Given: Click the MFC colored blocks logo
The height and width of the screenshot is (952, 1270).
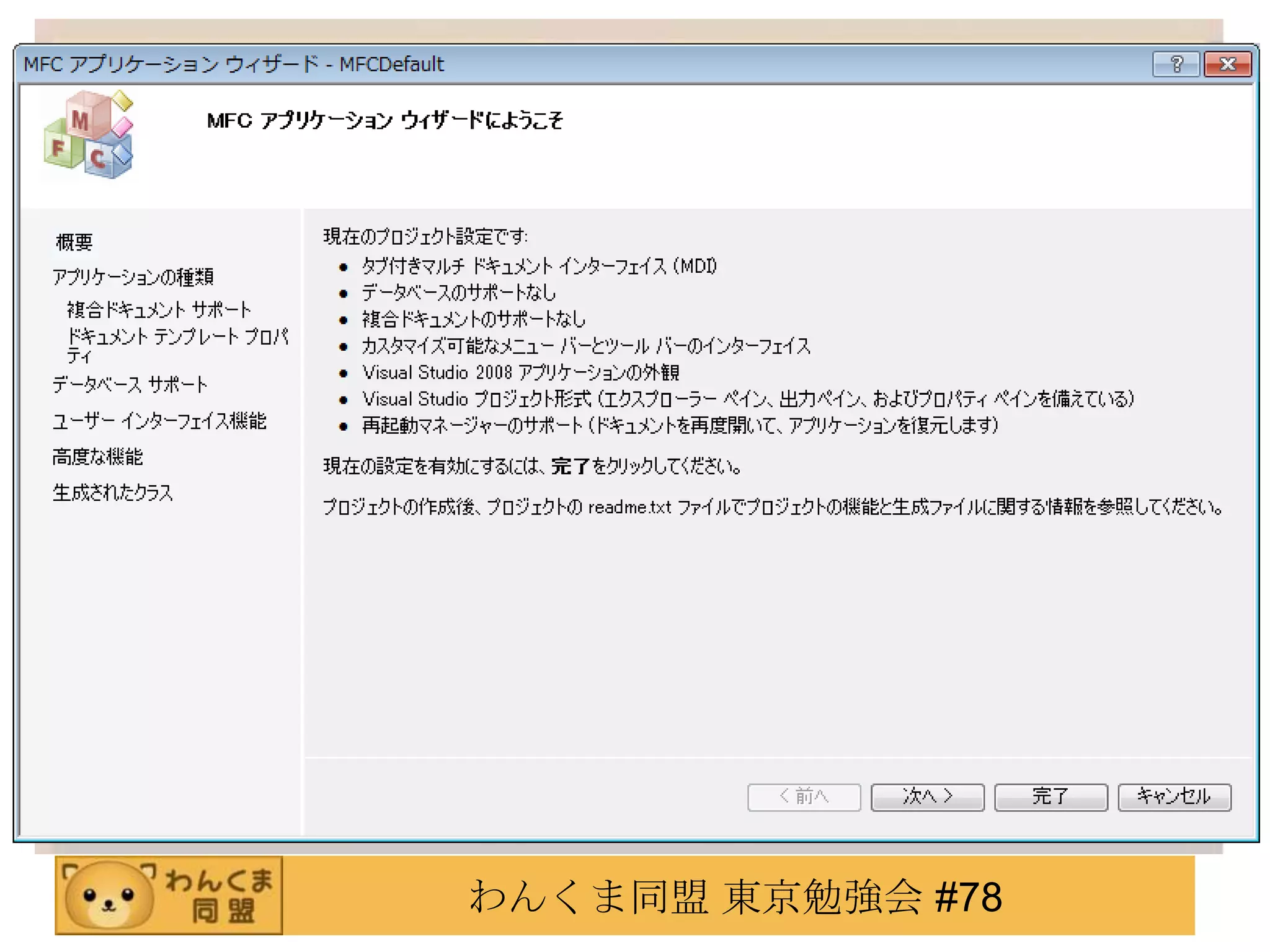Looking at the screenshot, I should (x=89, y=134).
